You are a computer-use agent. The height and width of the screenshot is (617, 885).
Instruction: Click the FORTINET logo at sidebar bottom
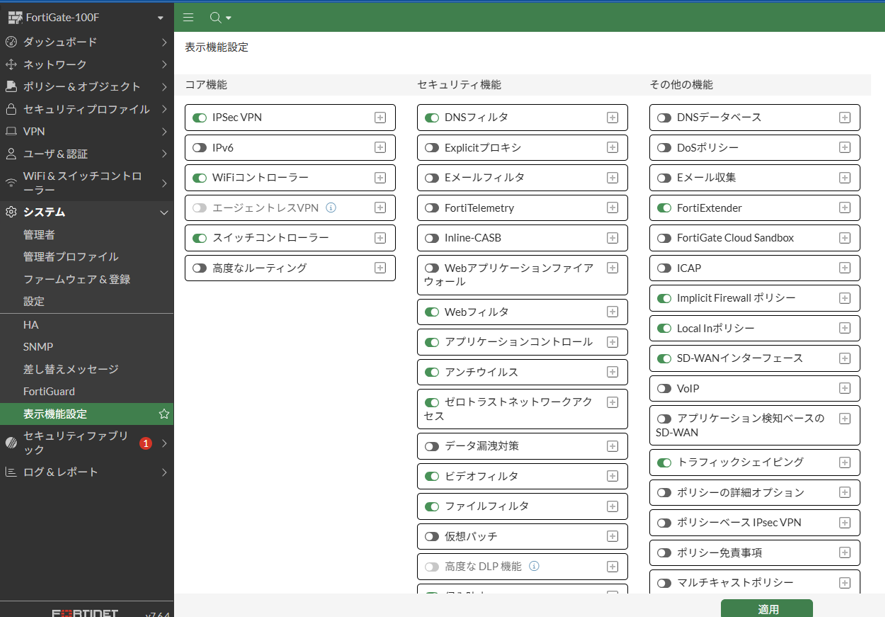[85, 612]
